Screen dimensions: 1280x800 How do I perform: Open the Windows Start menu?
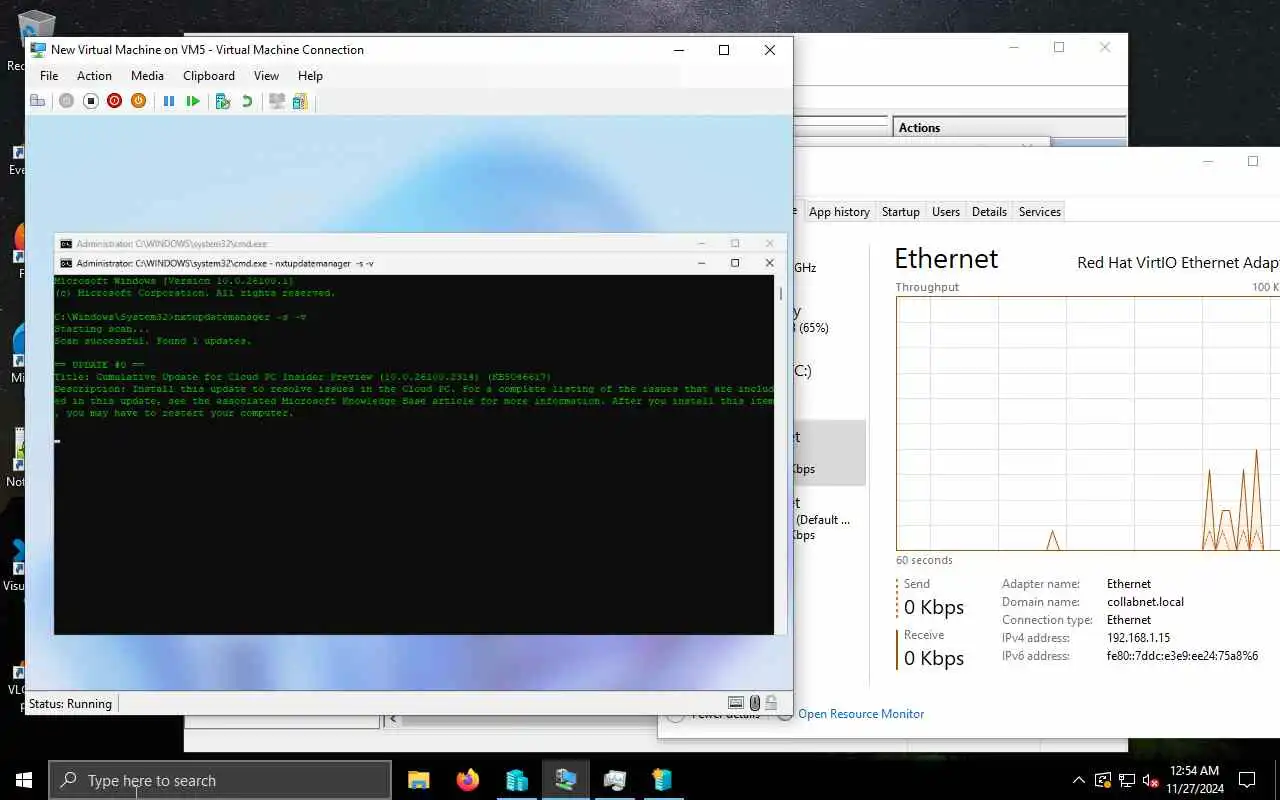click(24, 780)
